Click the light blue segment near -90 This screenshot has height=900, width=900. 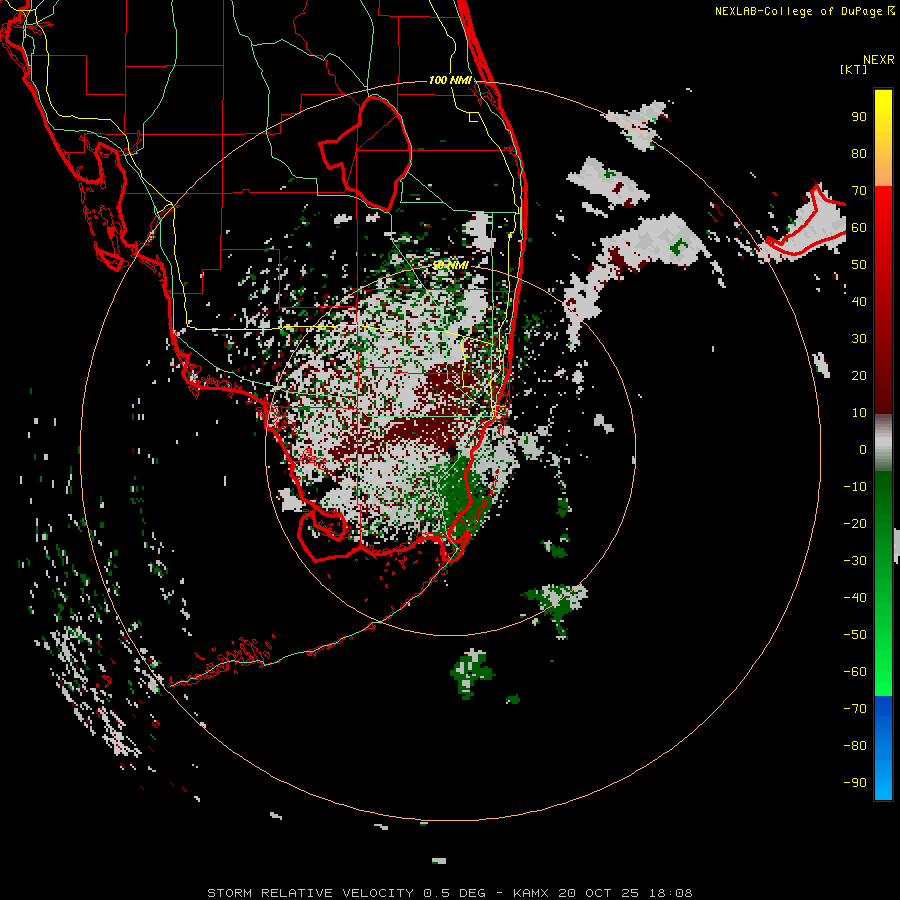[883, 778]
